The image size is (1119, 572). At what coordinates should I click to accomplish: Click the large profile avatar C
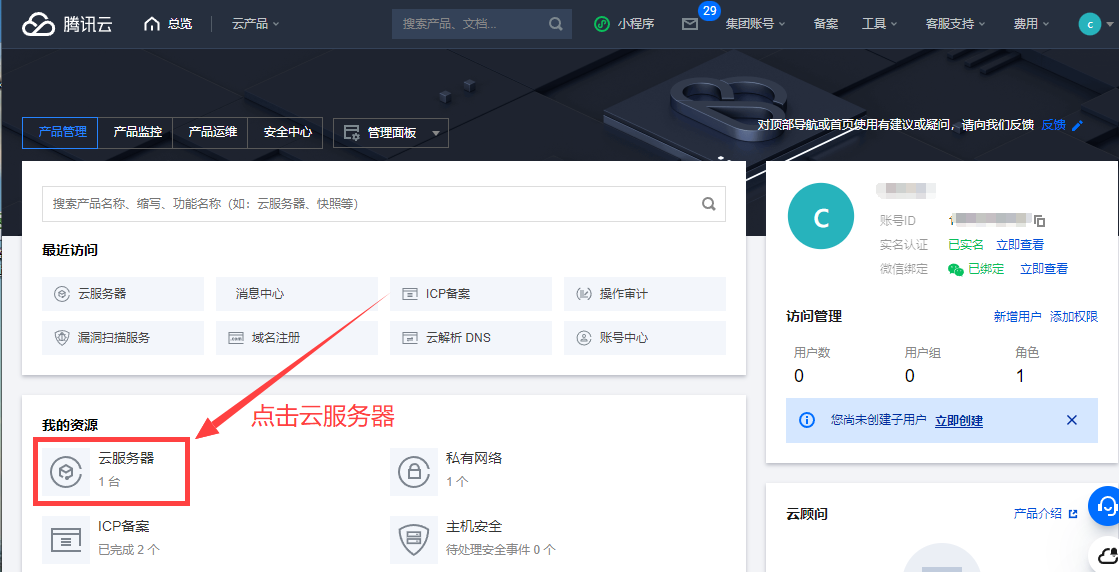821,216
